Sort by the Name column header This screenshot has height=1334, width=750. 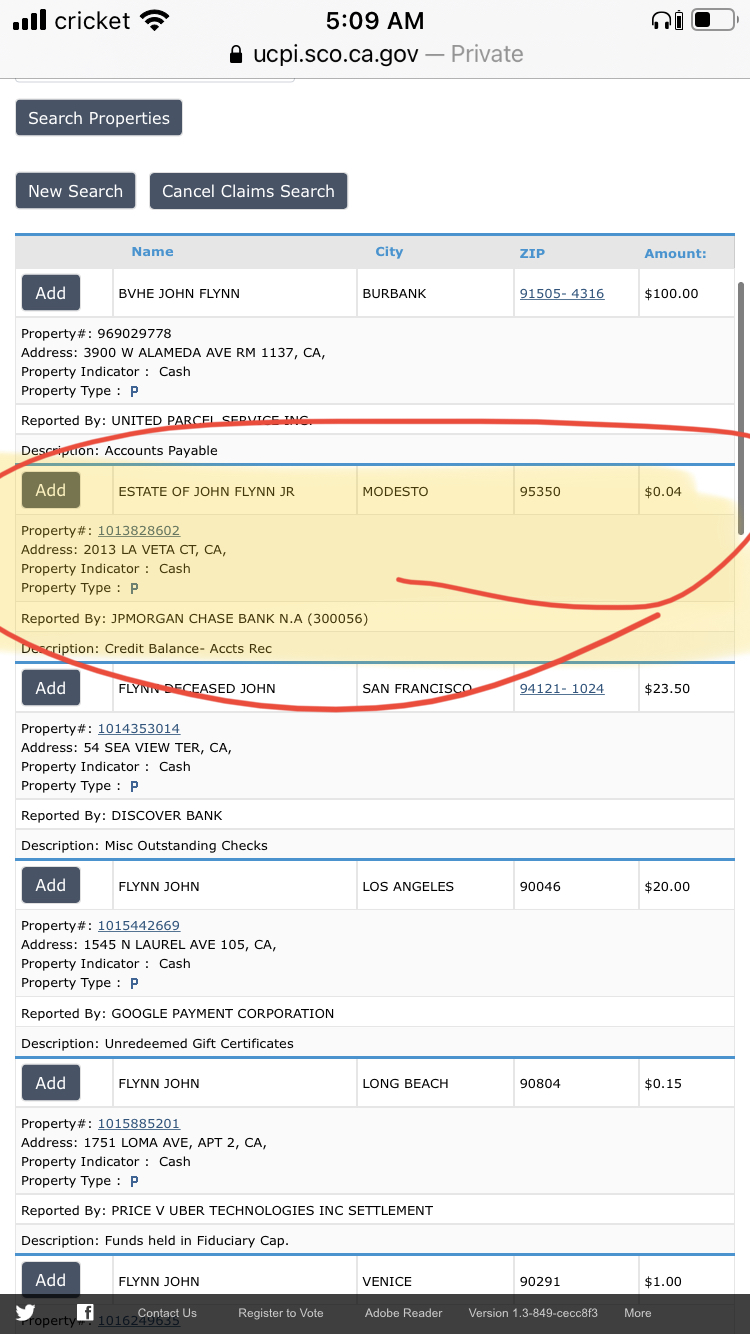point(152,252)
